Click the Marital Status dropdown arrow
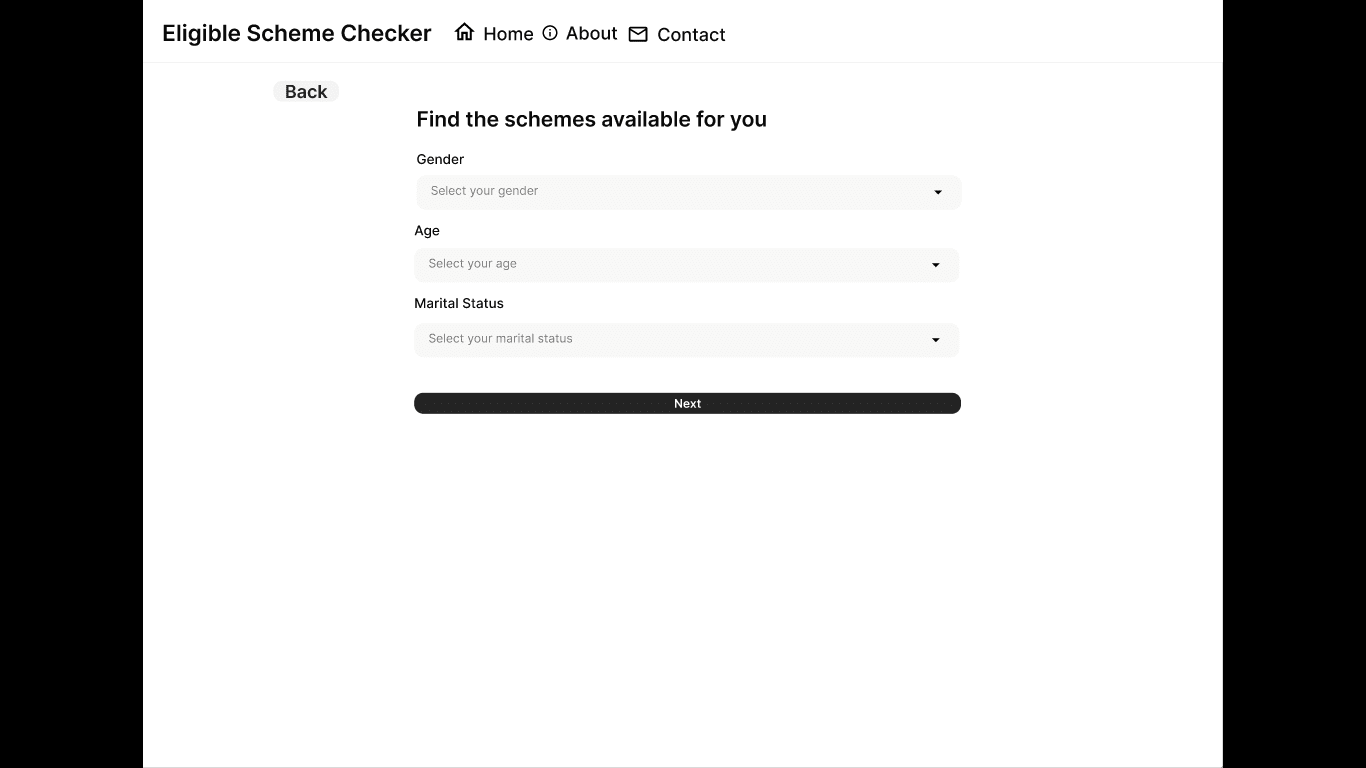This screenshot has height=768, width=1366. tap(936, 340)
